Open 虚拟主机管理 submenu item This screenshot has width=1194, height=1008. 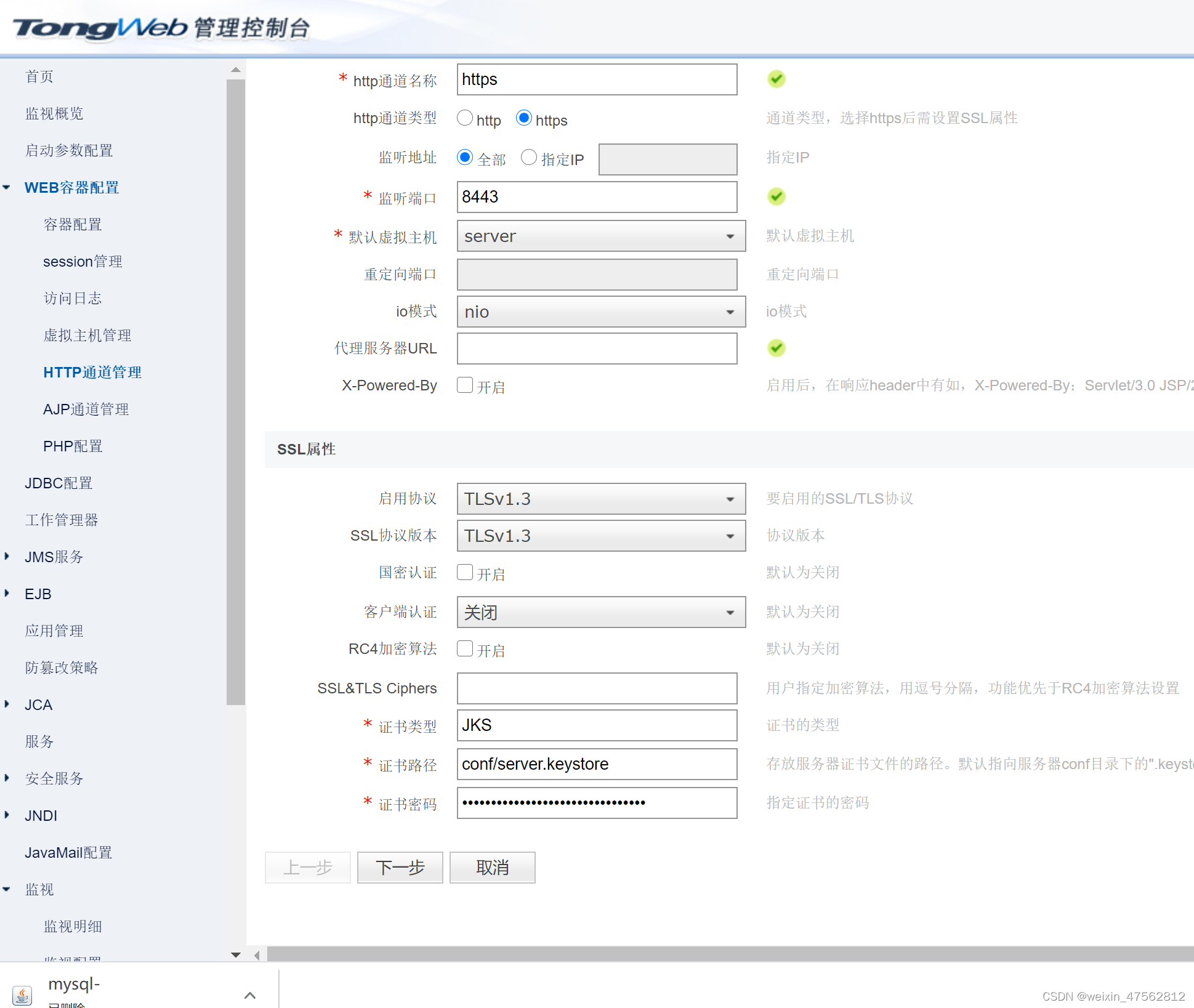87,335
